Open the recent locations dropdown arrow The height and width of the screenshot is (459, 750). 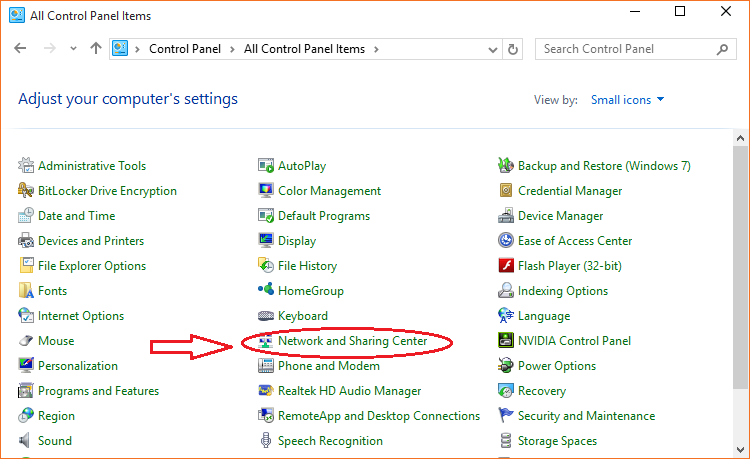click(73, 48)
